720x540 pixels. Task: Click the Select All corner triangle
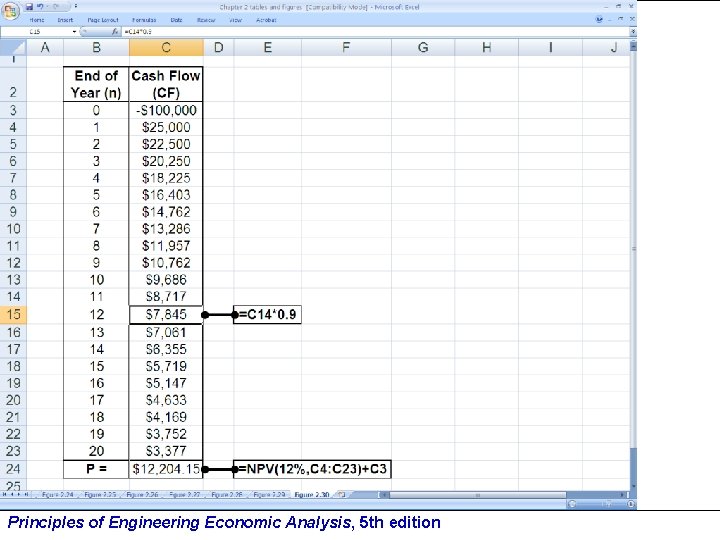(13, 47)
